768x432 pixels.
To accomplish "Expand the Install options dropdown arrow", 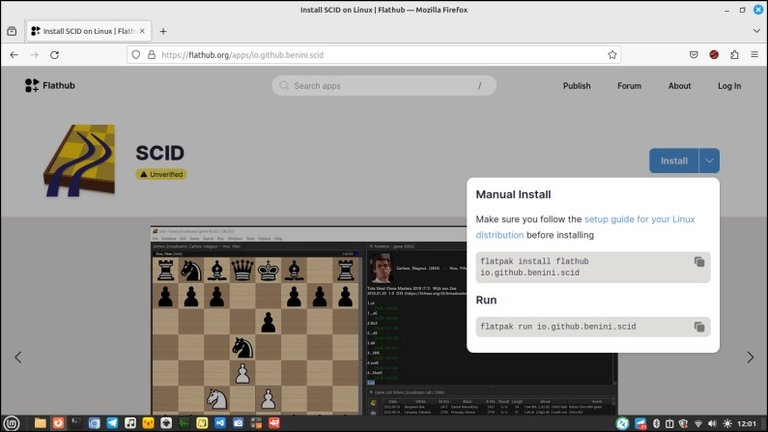I will (709, 161).
